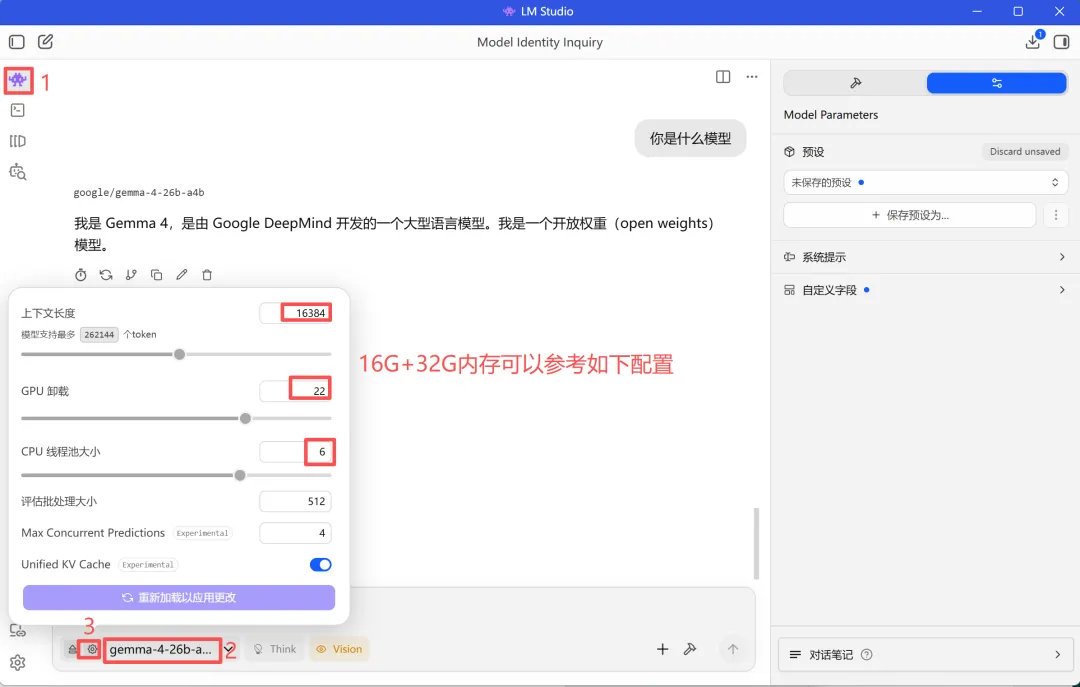Delete the Gemma response message

[x=207, y=275]
